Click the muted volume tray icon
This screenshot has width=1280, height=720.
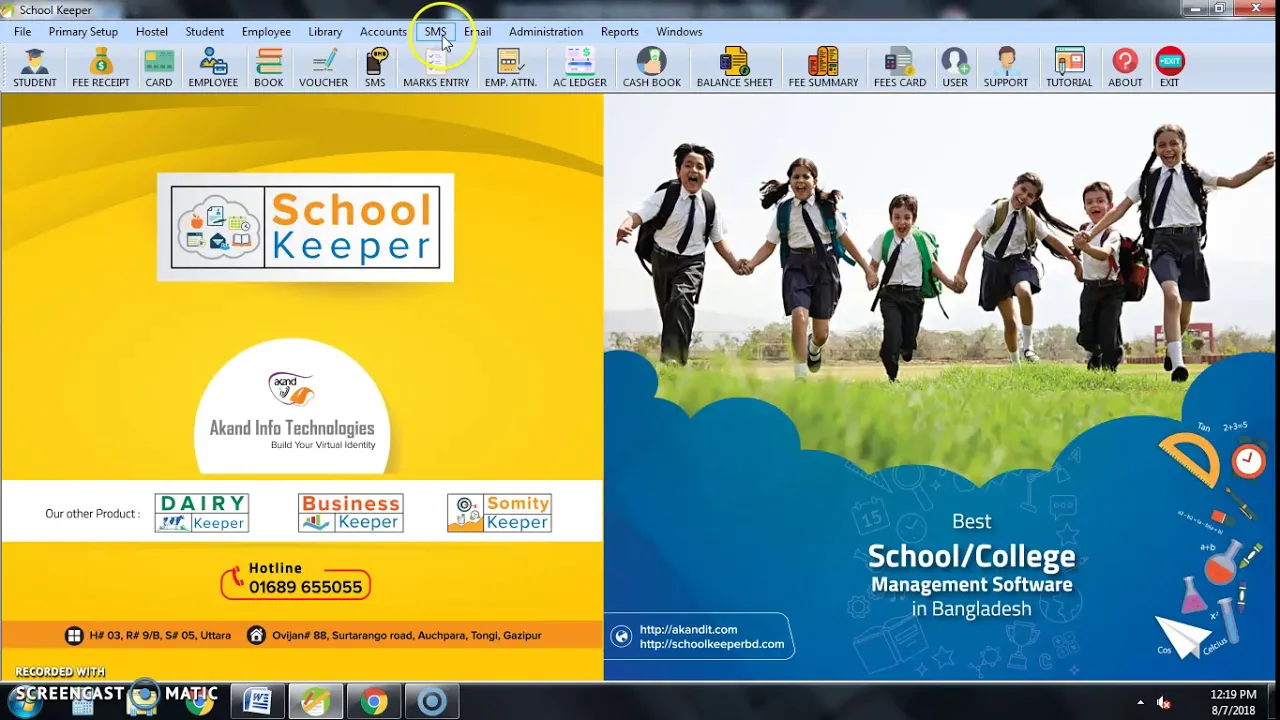(1164, 702)
